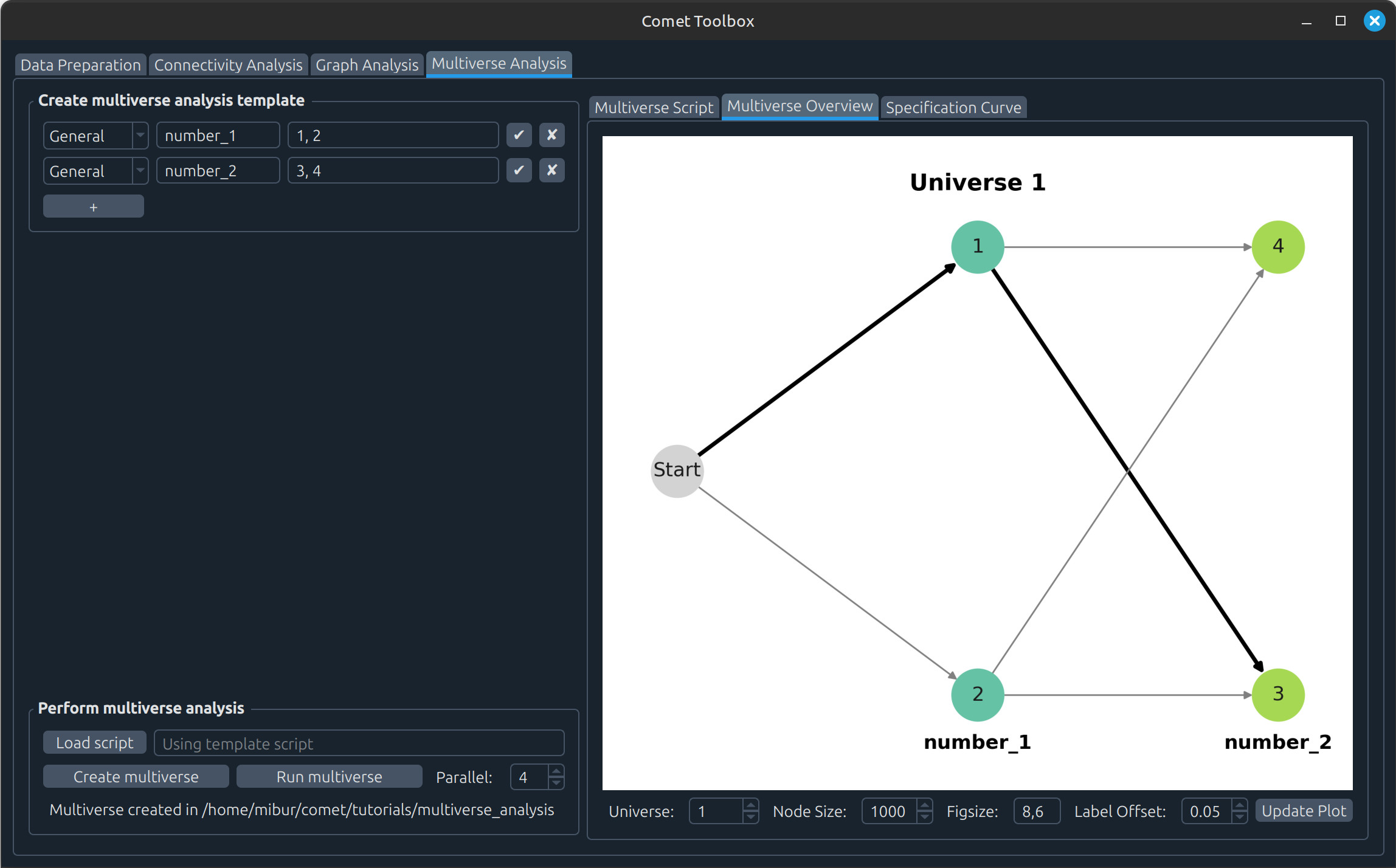The width and height of the screenshot is (1396, 868).
Task: Confirm the number_1 row with checkmark
Action: (519, 135)
